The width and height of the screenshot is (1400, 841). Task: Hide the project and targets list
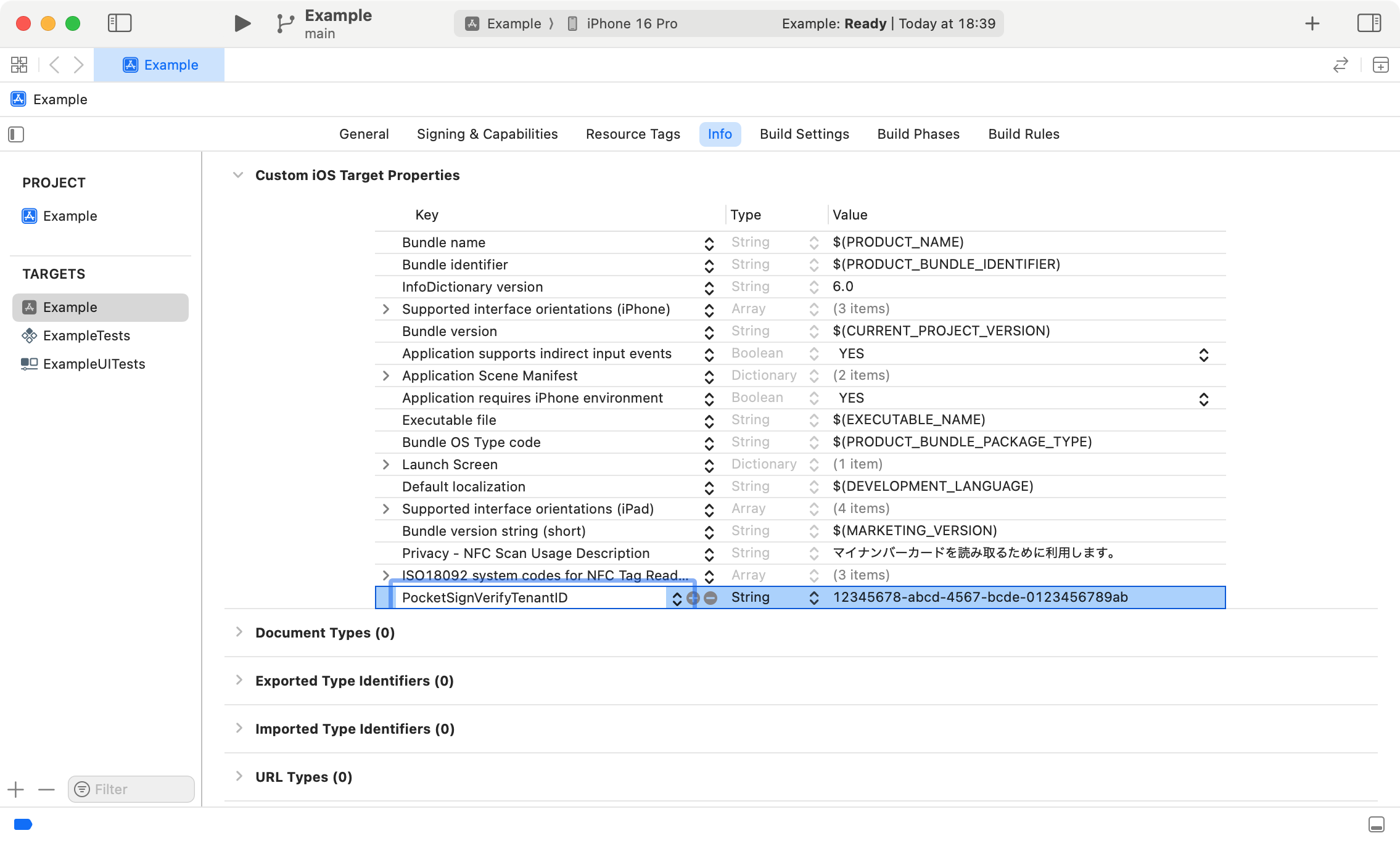click(16, 134)
